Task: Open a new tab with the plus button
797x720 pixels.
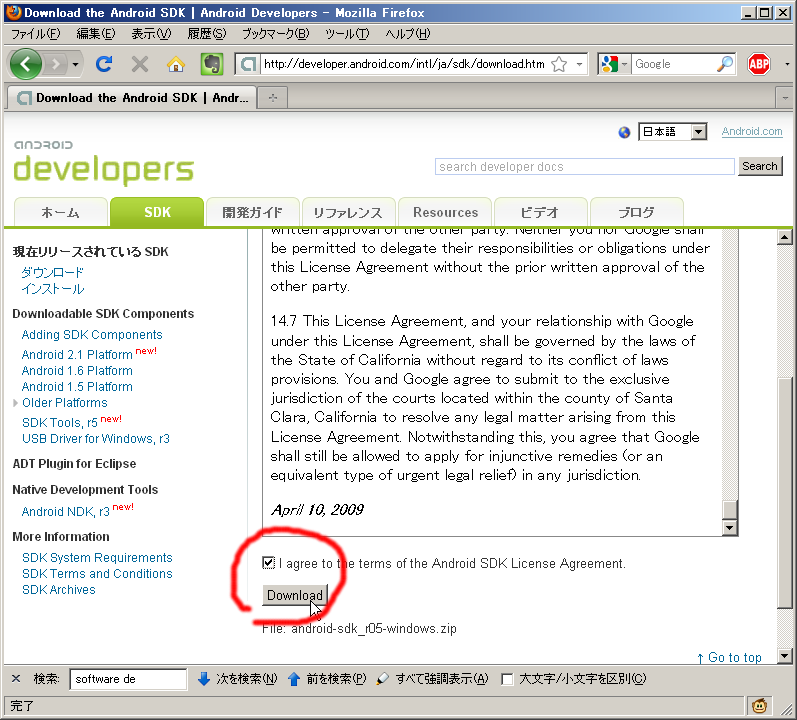Action: 273,98
